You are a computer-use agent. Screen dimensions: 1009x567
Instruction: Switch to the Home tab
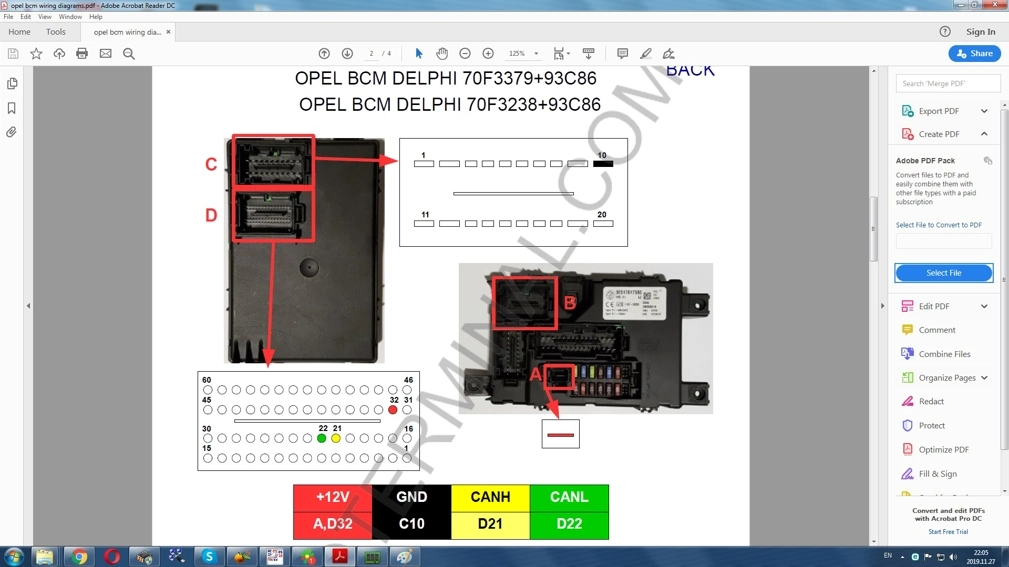[x=19, y=32]
